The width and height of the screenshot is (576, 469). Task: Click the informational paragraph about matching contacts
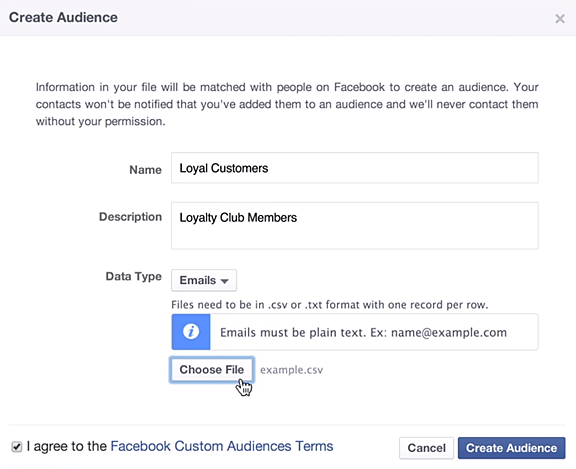click(287, 104)
